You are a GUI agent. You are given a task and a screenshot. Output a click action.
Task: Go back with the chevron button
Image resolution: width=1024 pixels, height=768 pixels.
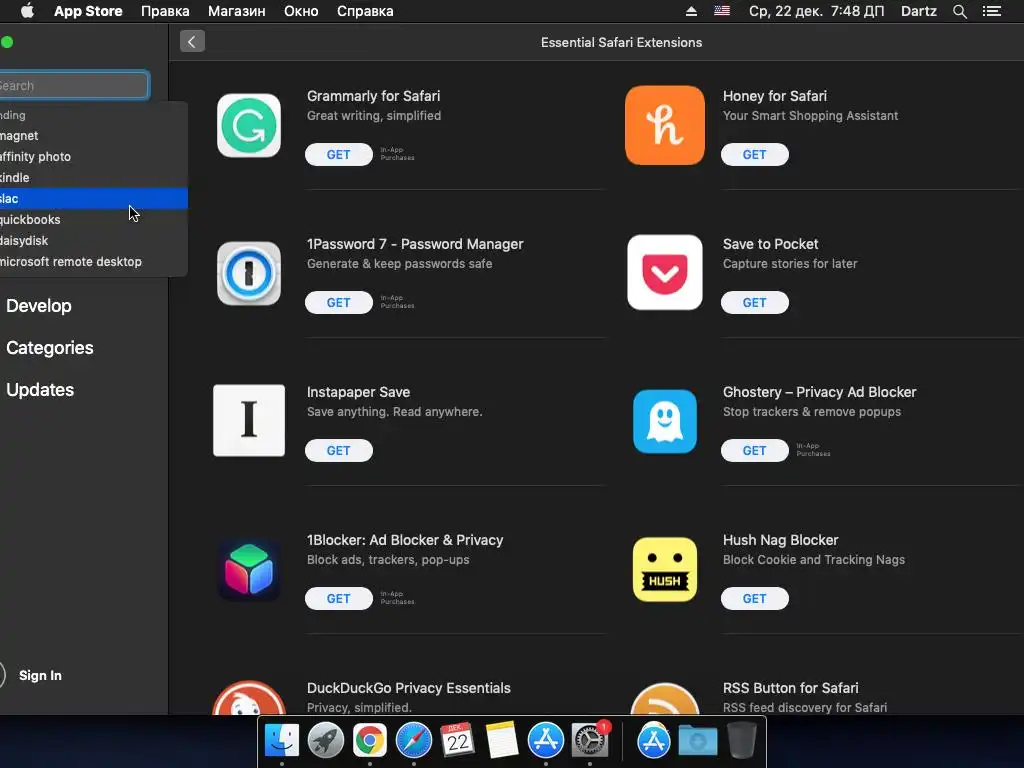[x=192, y=42]
